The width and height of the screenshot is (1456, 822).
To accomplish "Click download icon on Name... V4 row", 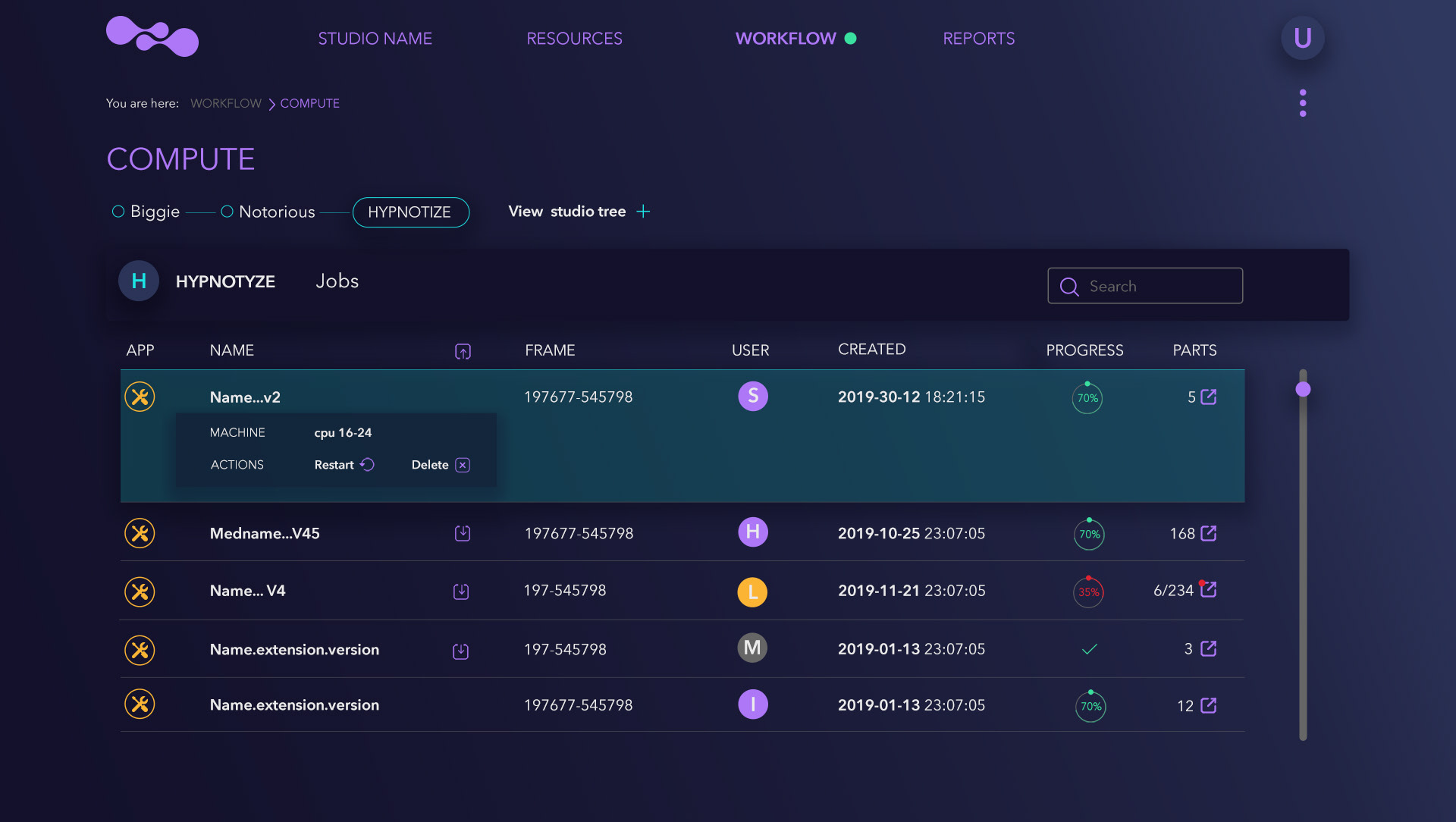I will coord(461,591).
